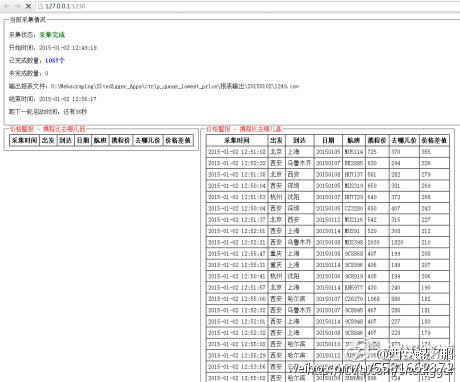Click 去哪儿价 header in the 携程比去哪儿高 table
Image resolution: width=460 pixels, height=382 pixels.
404,140
